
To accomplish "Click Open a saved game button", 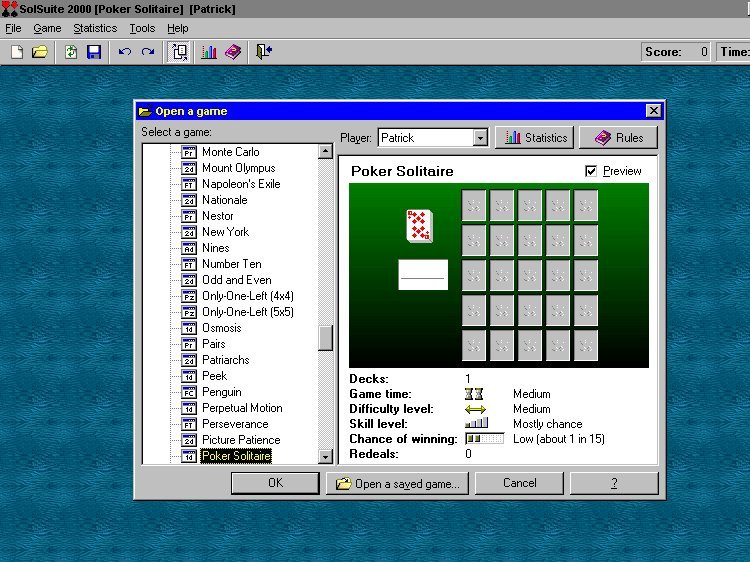I will (397, 484).
